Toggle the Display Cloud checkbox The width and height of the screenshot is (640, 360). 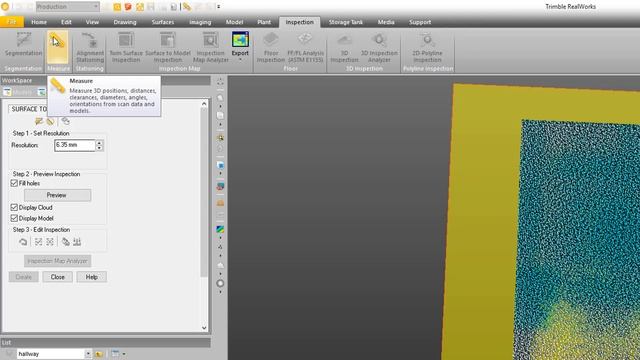pyautogui.click(x=14, y=207)
